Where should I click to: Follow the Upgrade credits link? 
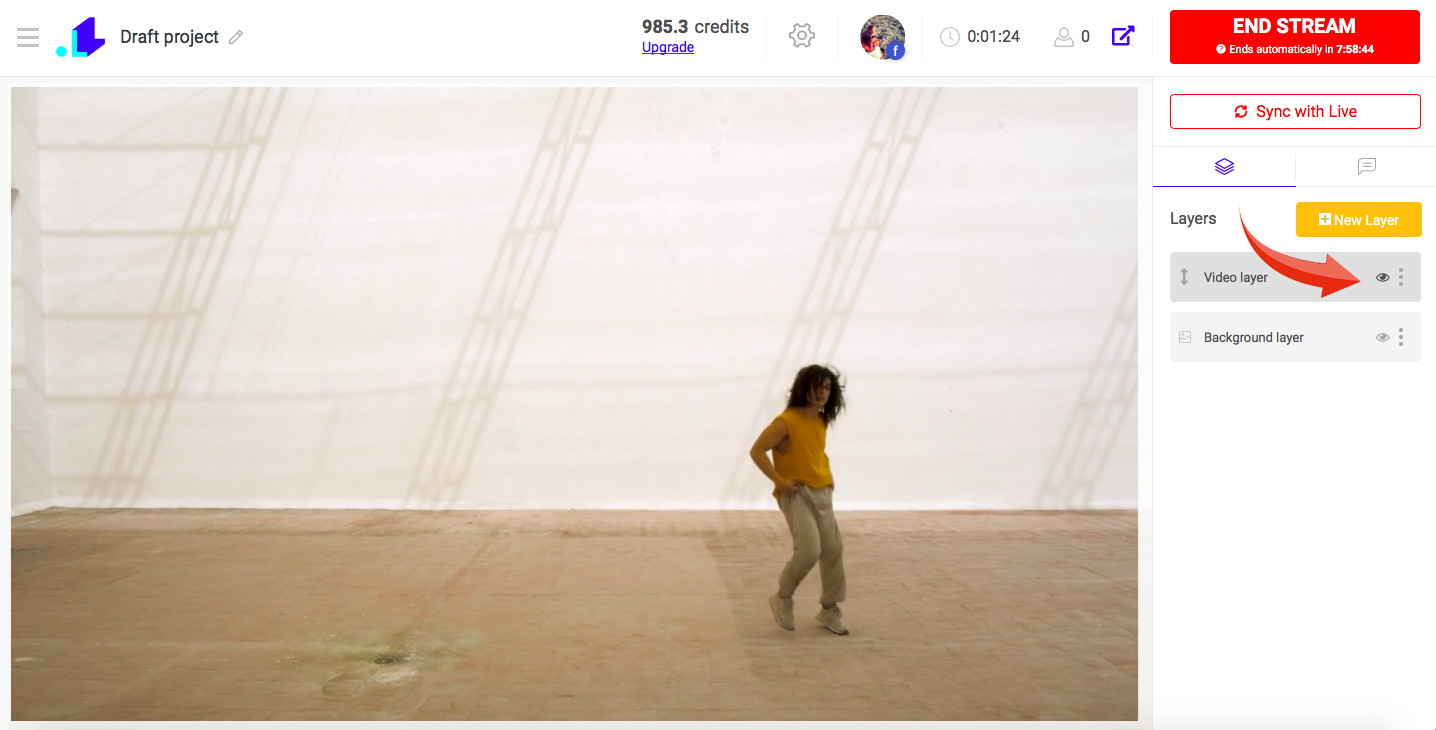tap(668, 47)
